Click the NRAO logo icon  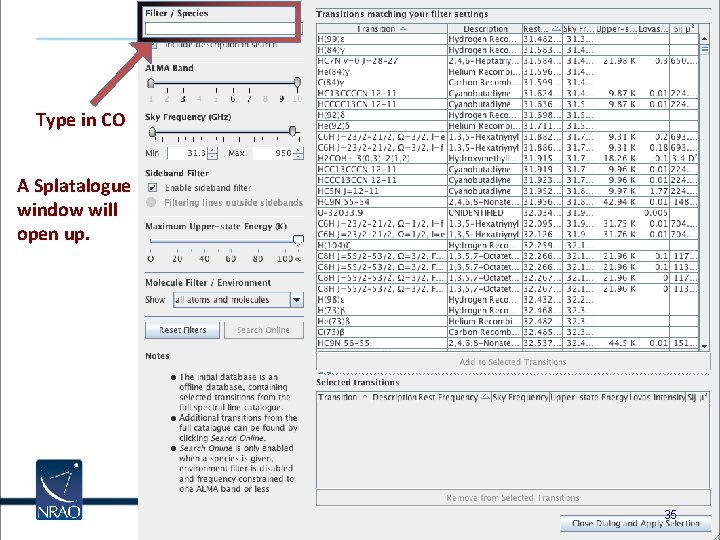pos(59,489)
